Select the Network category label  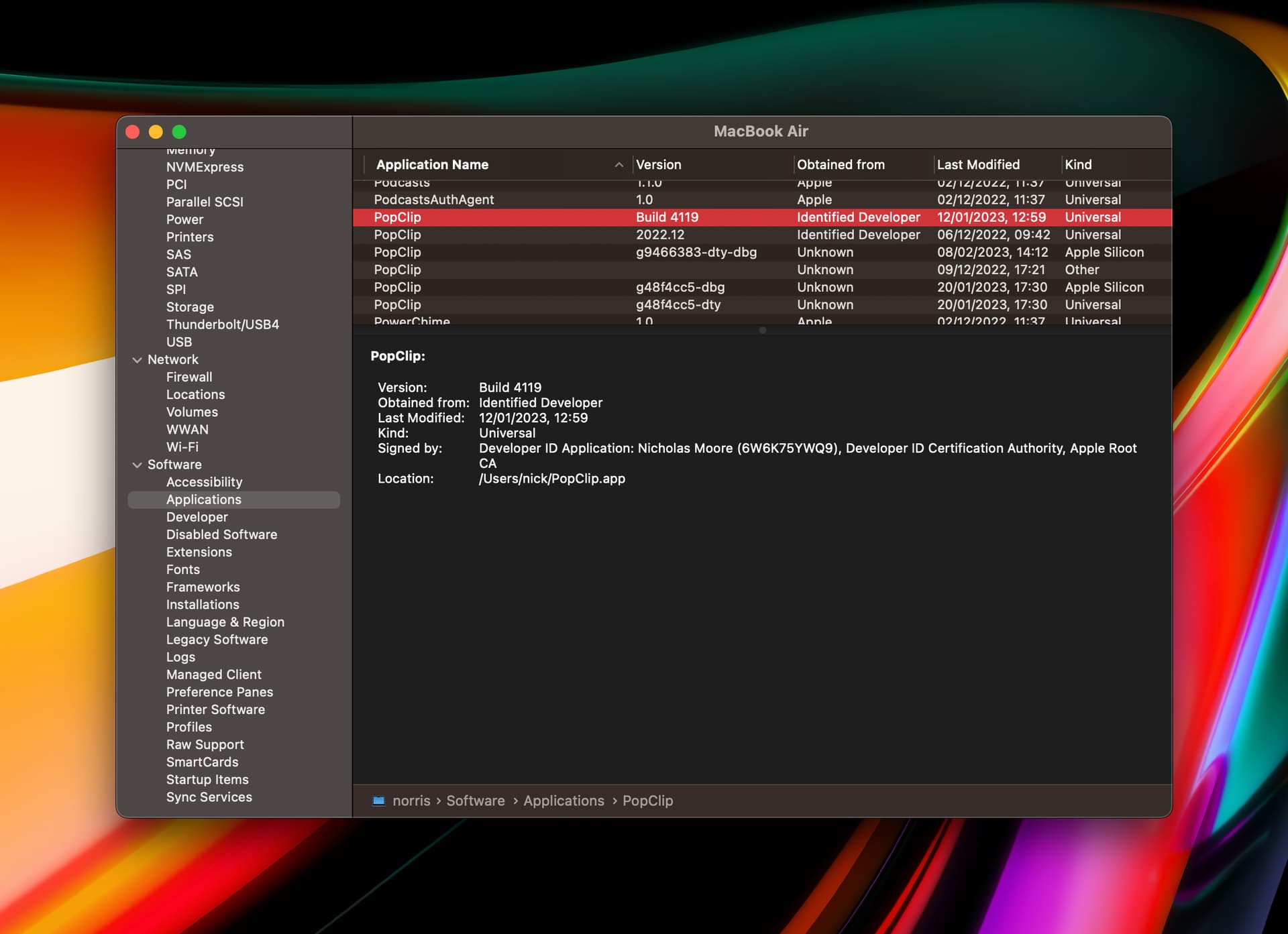pyautogui.click(x=173, y=359)
